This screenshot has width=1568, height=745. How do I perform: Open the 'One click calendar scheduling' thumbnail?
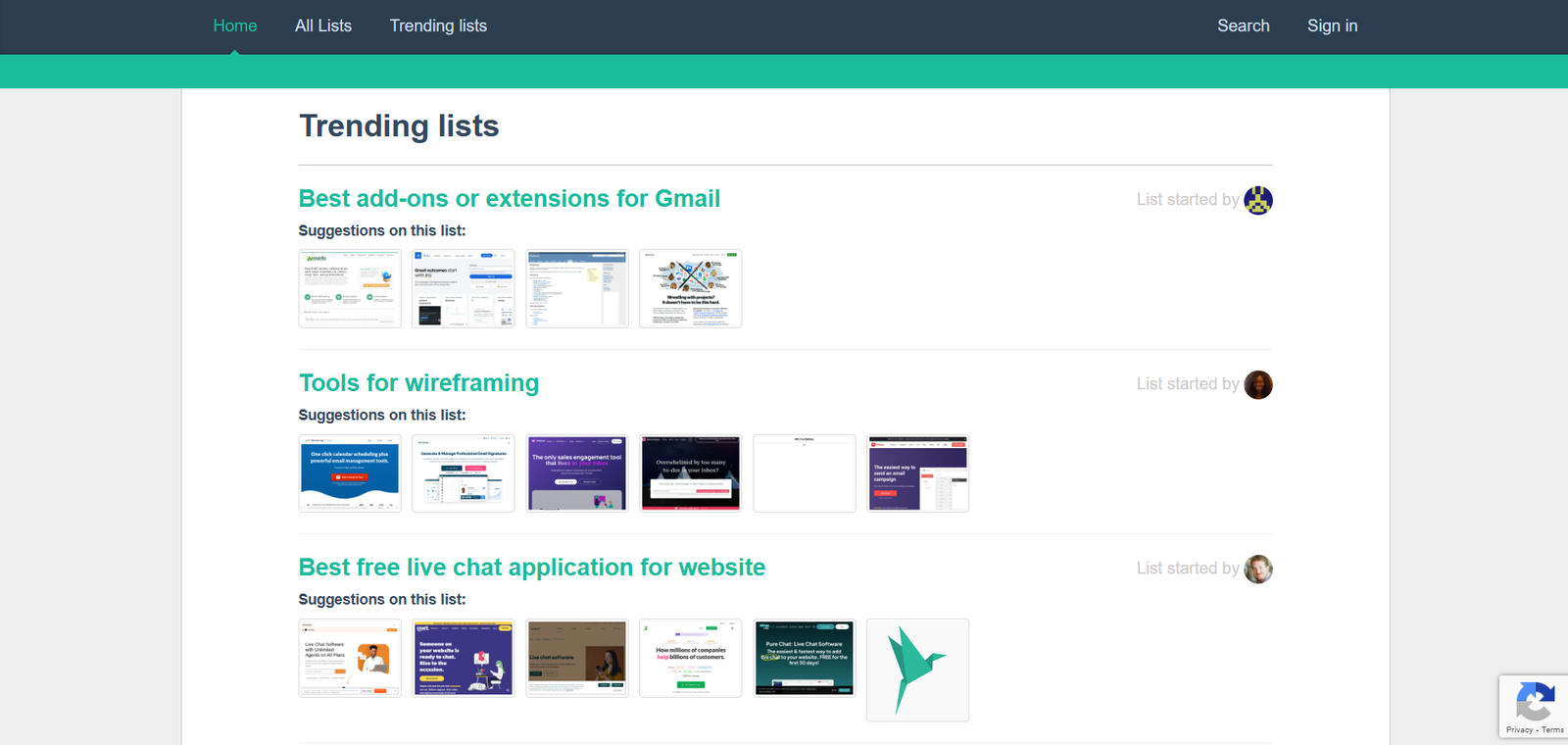point(350,472)
